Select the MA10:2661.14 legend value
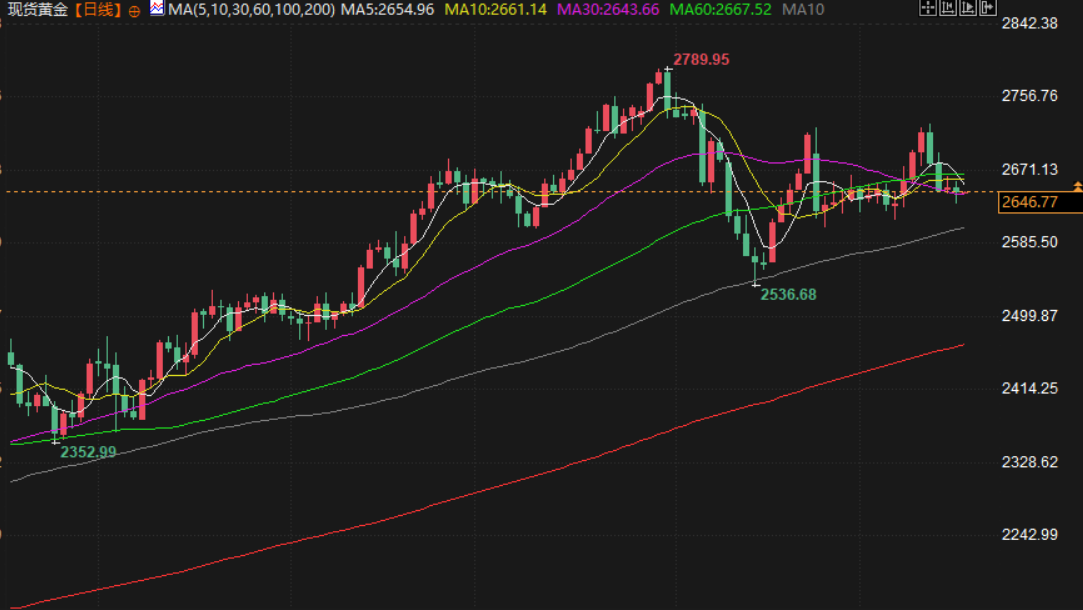 click(x=495, y=10)
